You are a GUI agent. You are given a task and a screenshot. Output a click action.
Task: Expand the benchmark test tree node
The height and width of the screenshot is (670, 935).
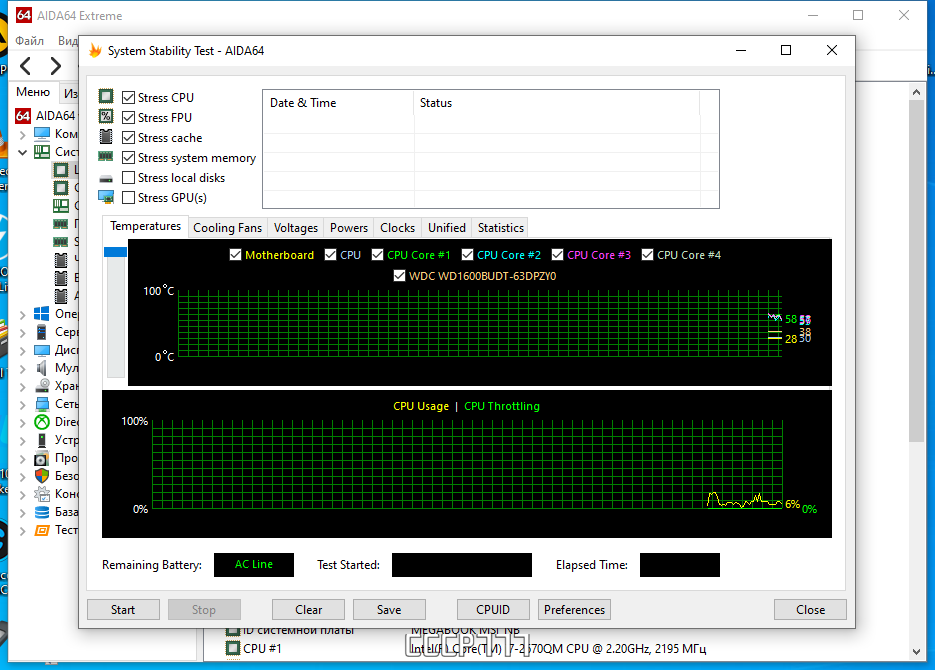click(x=23, y=530)
